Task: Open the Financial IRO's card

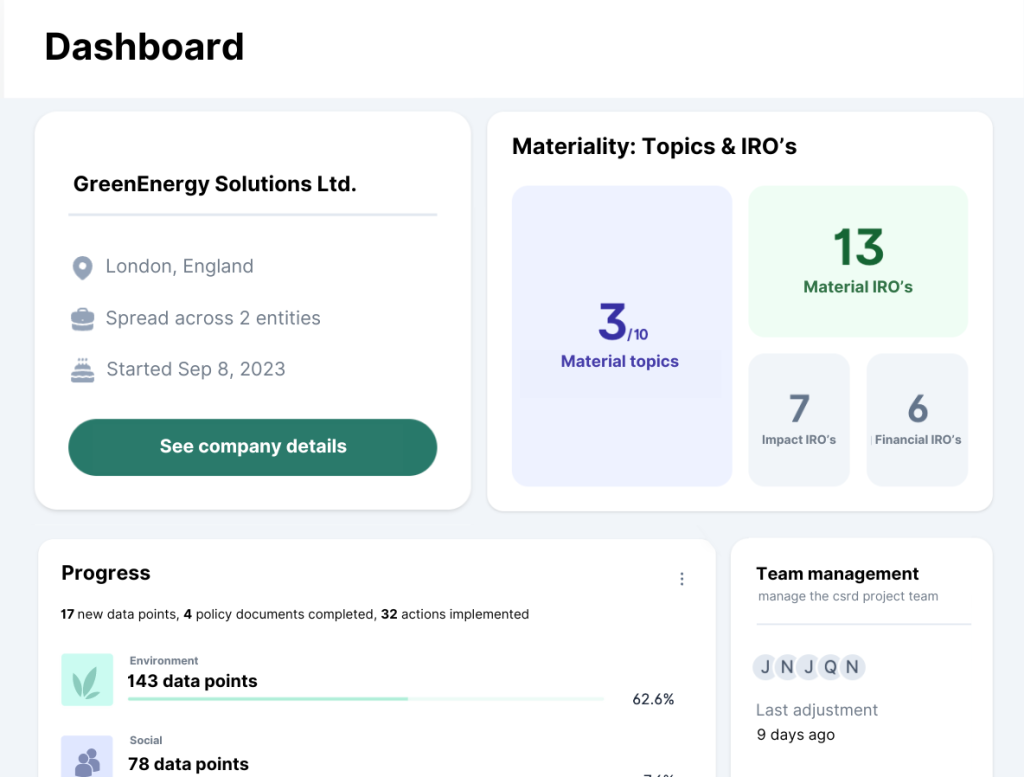Action: click(x=917, y=419)
